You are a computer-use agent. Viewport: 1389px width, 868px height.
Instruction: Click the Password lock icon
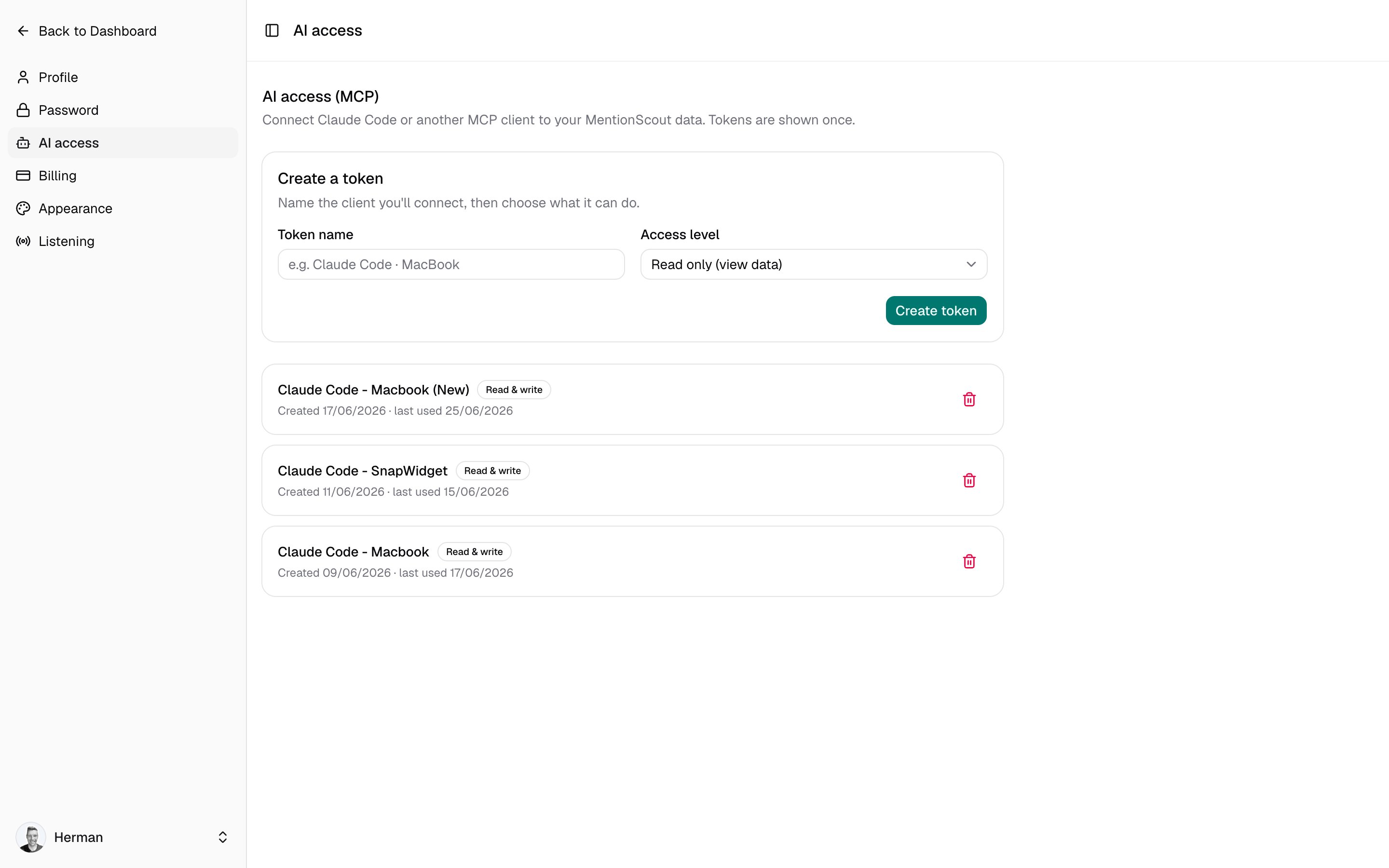click(x=23, y=110)
